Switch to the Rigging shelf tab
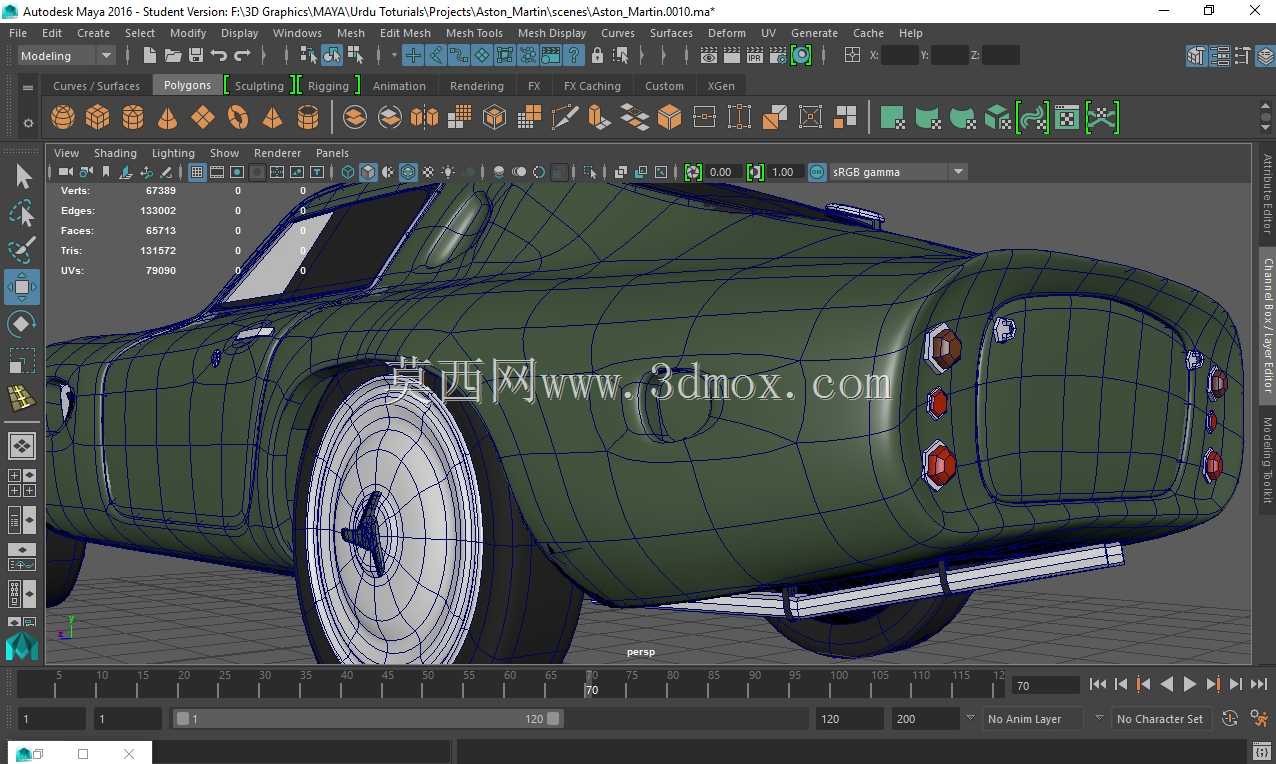Viewport: 1276px width, 764px height. [328, 86]
